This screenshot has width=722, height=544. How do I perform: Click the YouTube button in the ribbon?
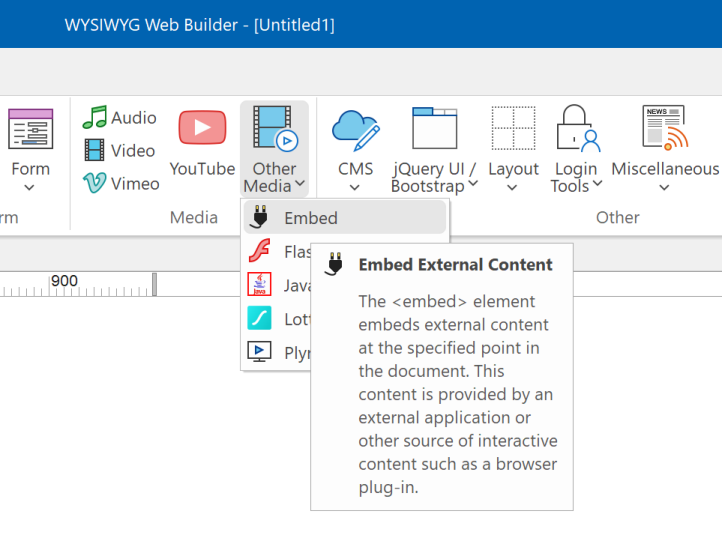(202, 143)
